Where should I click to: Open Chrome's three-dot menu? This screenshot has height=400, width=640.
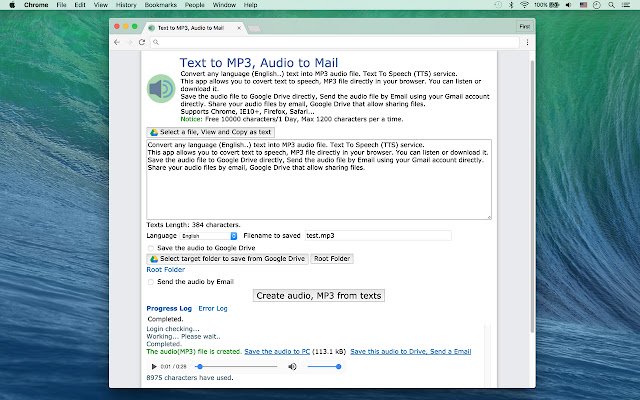point(527,42)
